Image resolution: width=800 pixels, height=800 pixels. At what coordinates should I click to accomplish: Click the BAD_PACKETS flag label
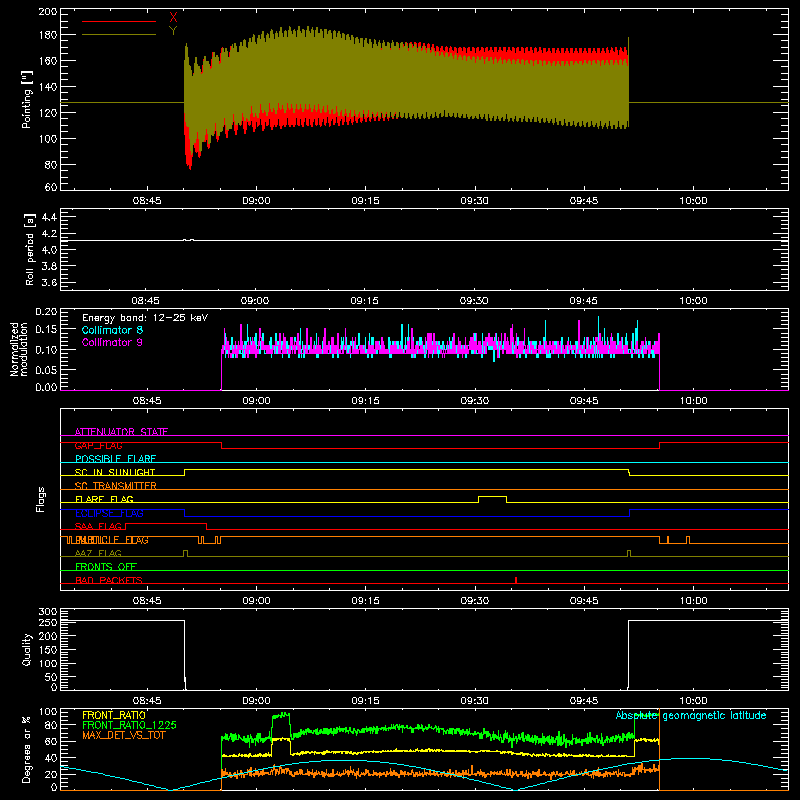point(109,580)
